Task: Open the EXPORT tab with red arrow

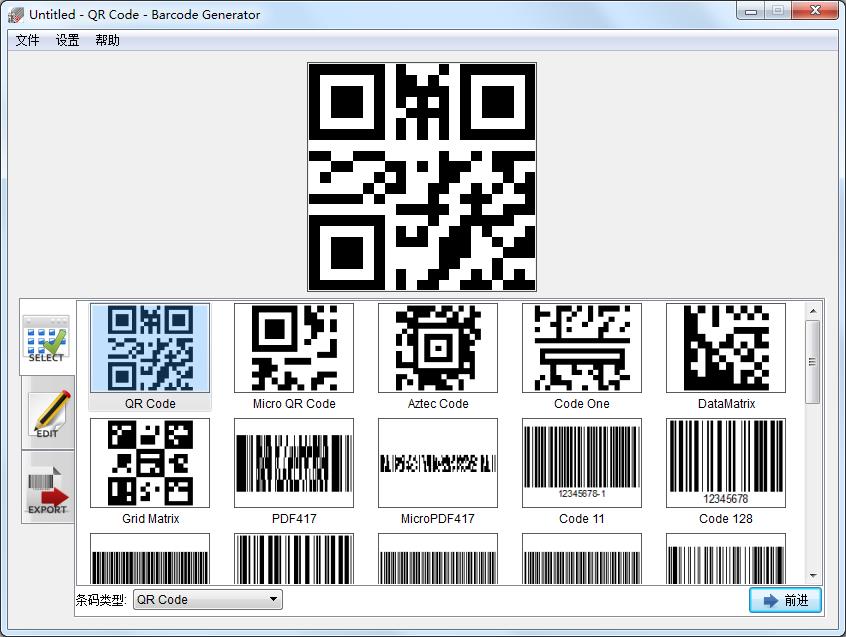Action: tap(47, 488)
